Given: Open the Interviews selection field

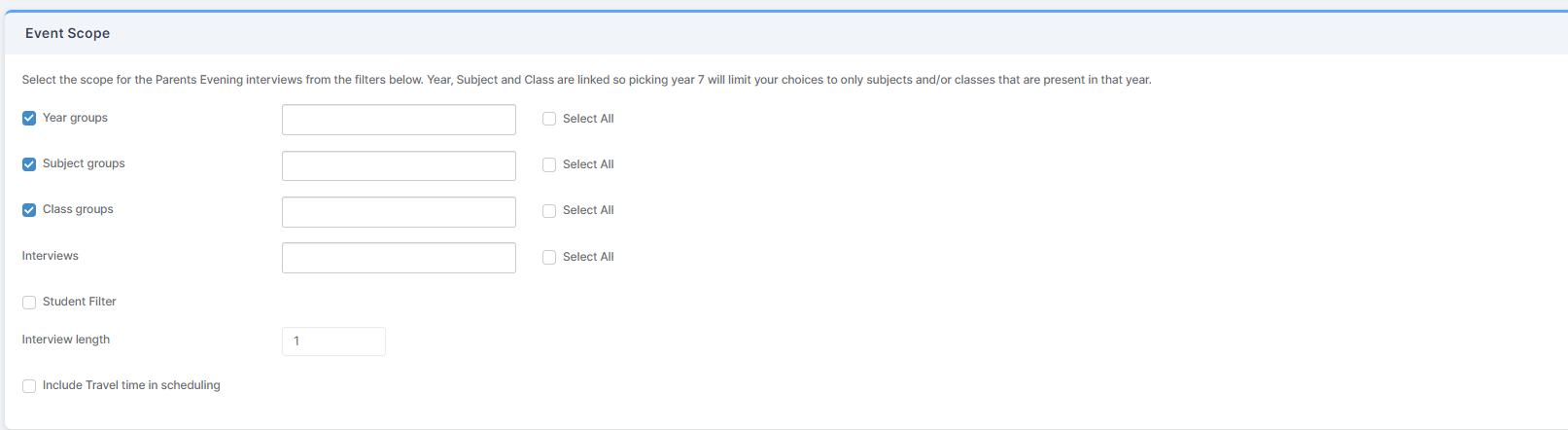Looking at the screenshot, I should 399,258.
